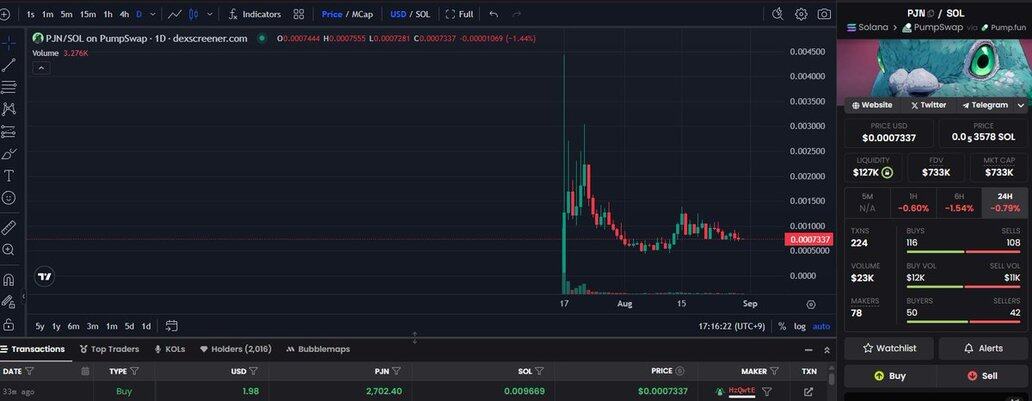Screen dimensions: 1032x401
Task: Click the Website link button
Action: point(872,105)
